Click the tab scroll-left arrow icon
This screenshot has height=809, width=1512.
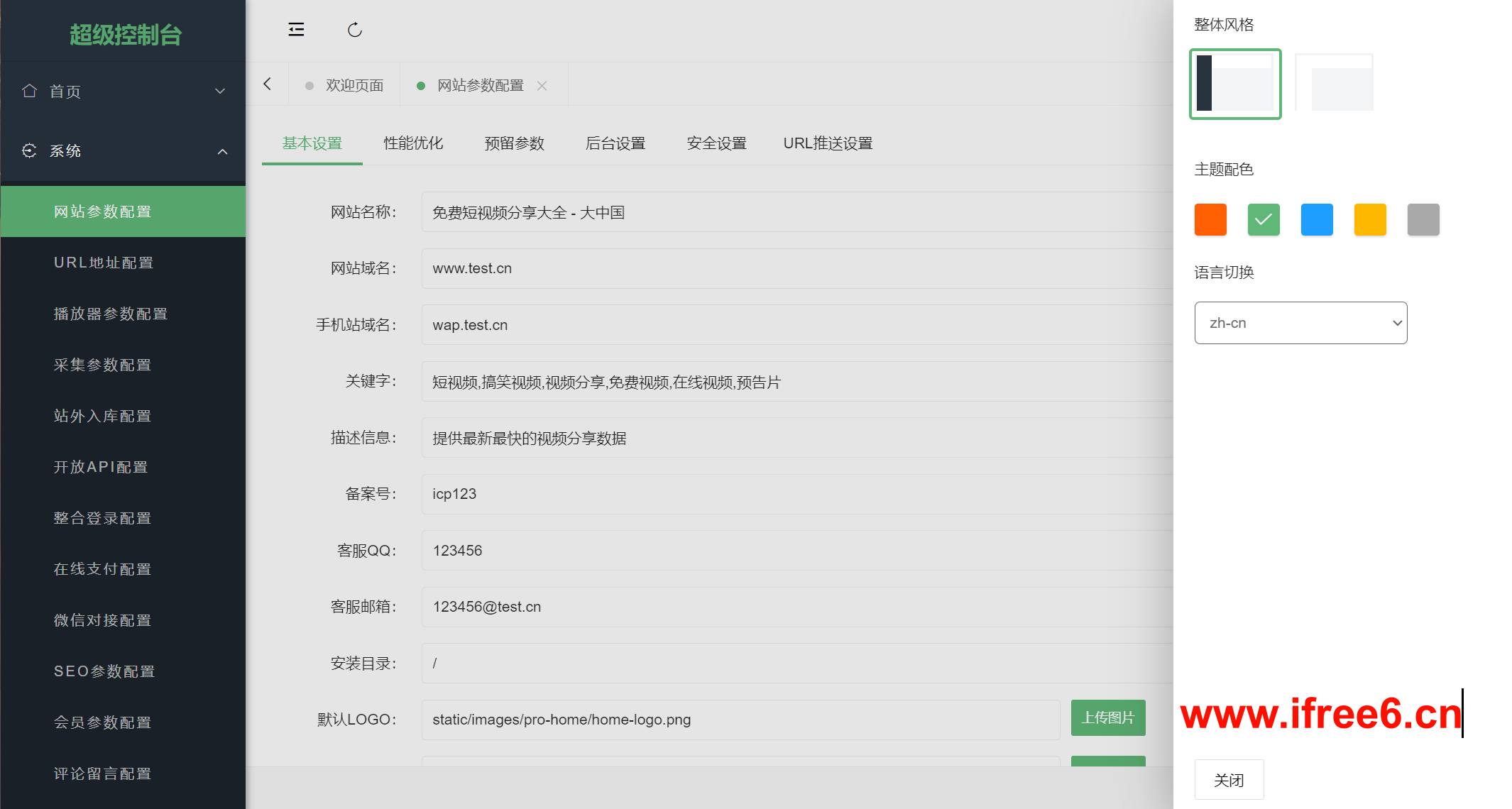(x=268, y=84)
